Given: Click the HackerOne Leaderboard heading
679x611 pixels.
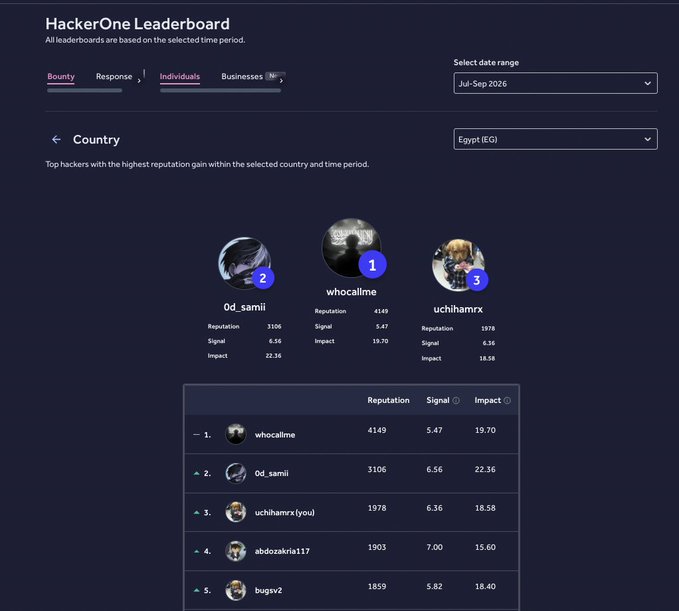Looking at the screenshot, I should (x=138, y=24).
